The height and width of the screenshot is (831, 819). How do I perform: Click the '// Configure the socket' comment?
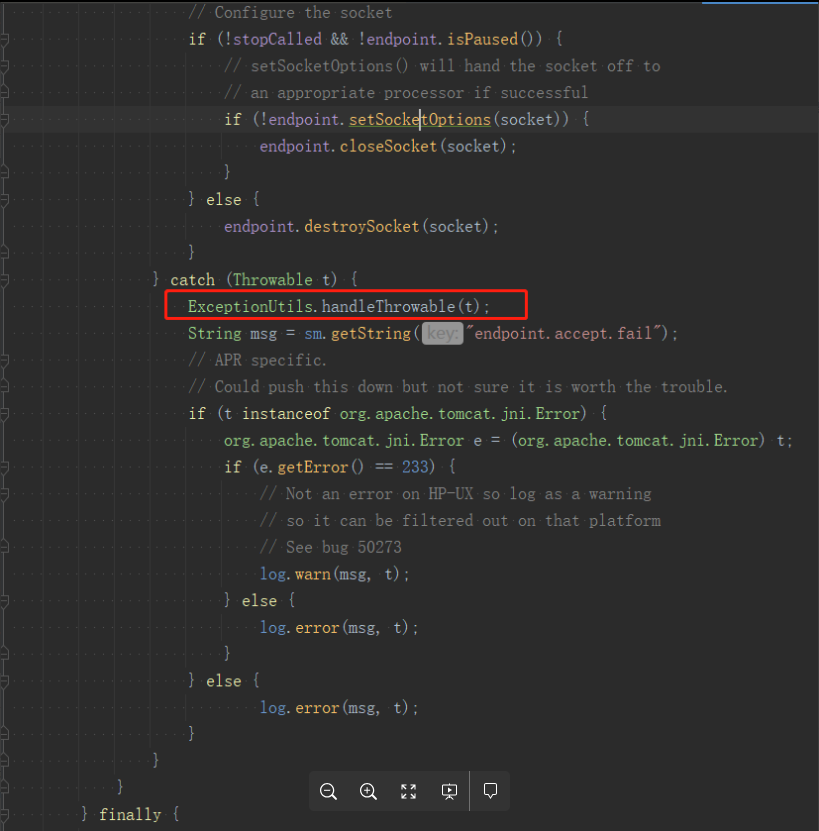click(290, 13)
